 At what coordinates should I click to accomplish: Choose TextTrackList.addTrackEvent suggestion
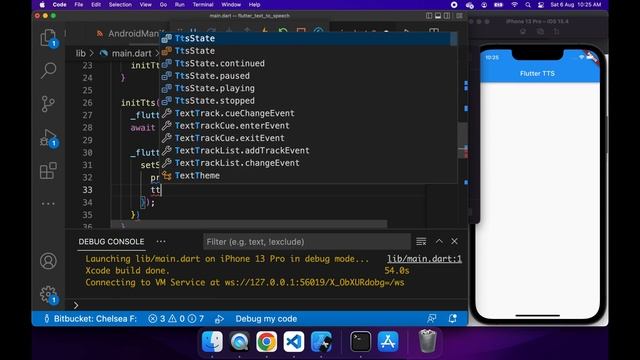(308, 151)
